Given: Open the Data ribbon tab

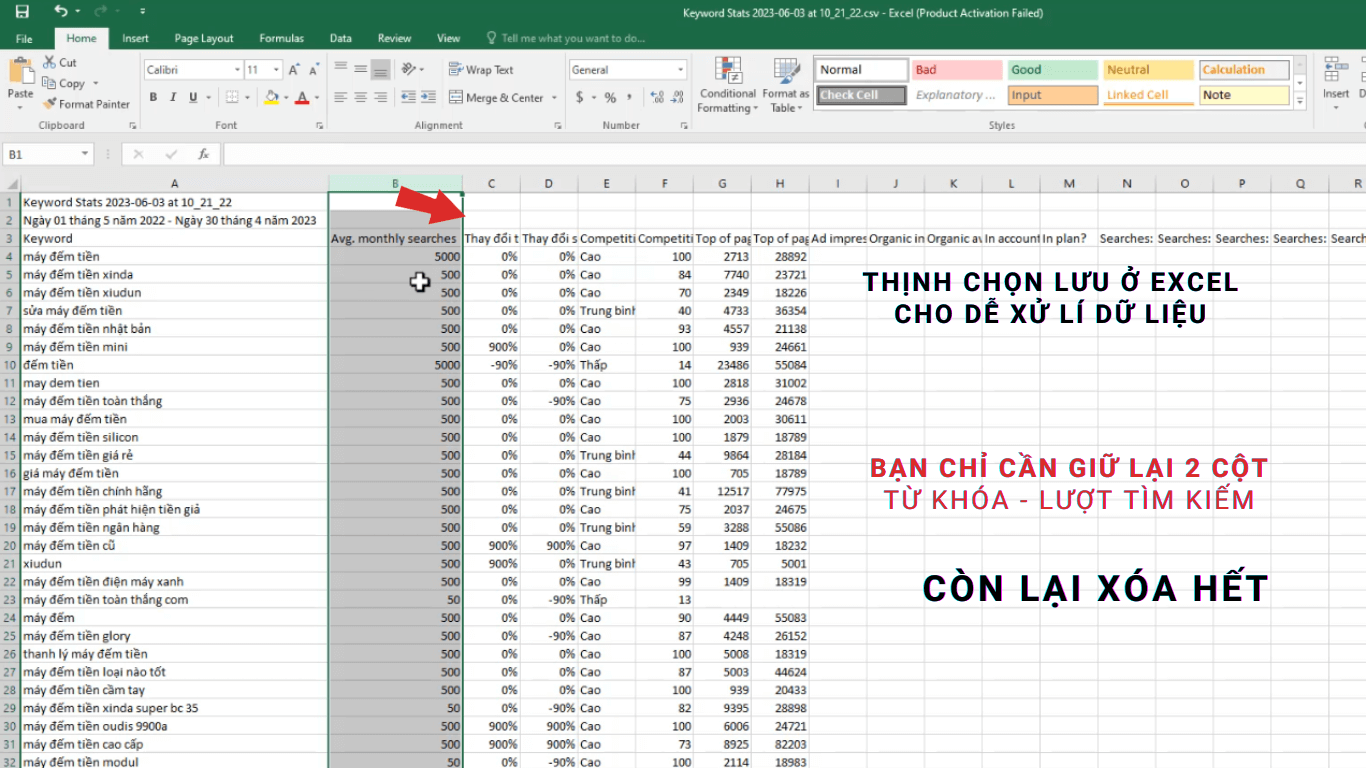Looking at the screenshot, I should tap(340, 37).
